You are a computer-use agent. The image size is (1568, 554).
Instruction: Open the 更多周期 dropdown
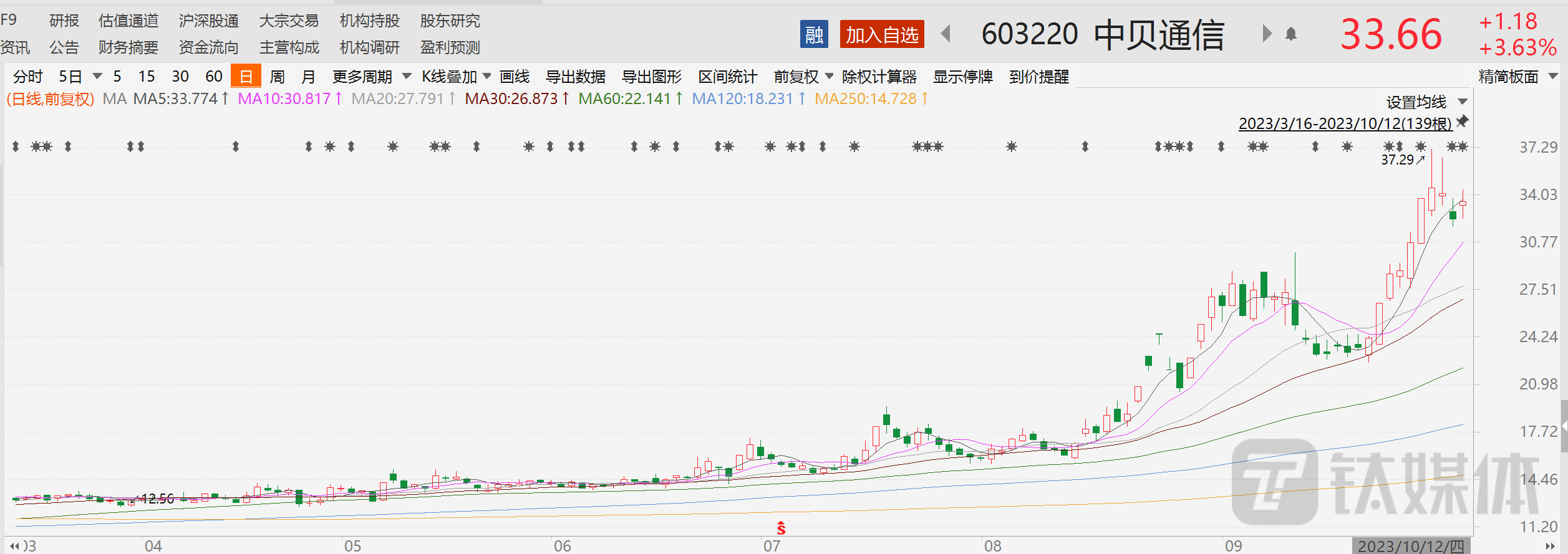tap(371, 77)
